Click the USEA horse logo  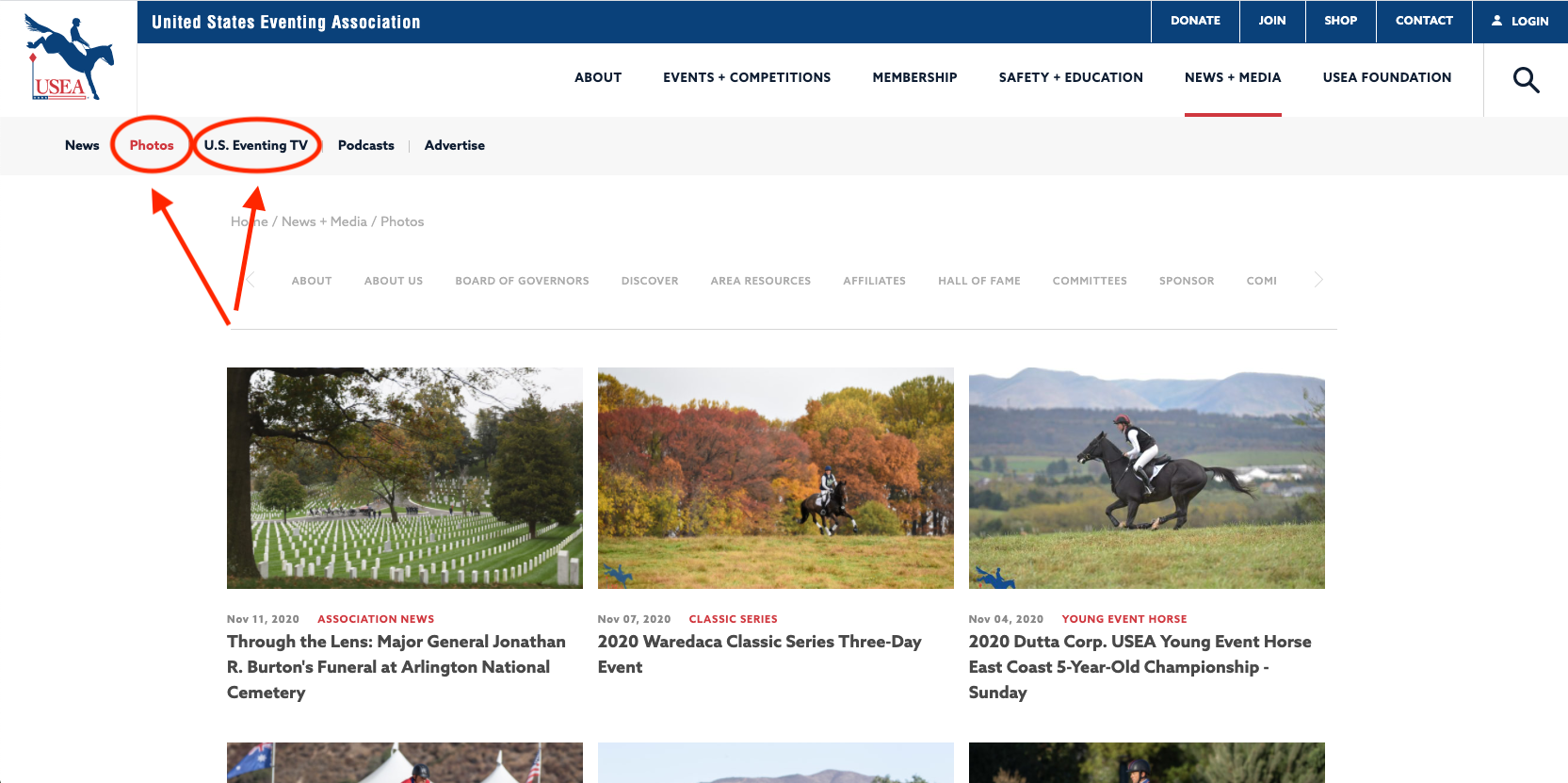(x=68, y=58)
